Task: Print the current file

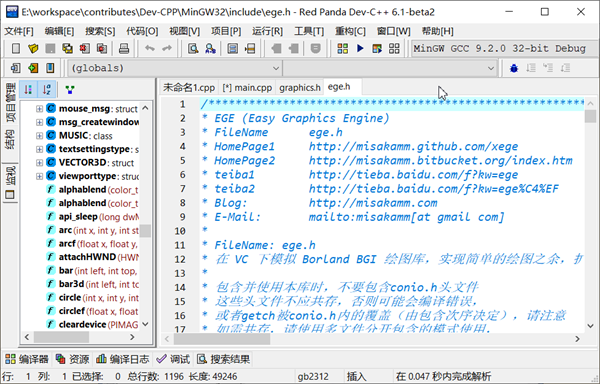Action: click(124, 49)
